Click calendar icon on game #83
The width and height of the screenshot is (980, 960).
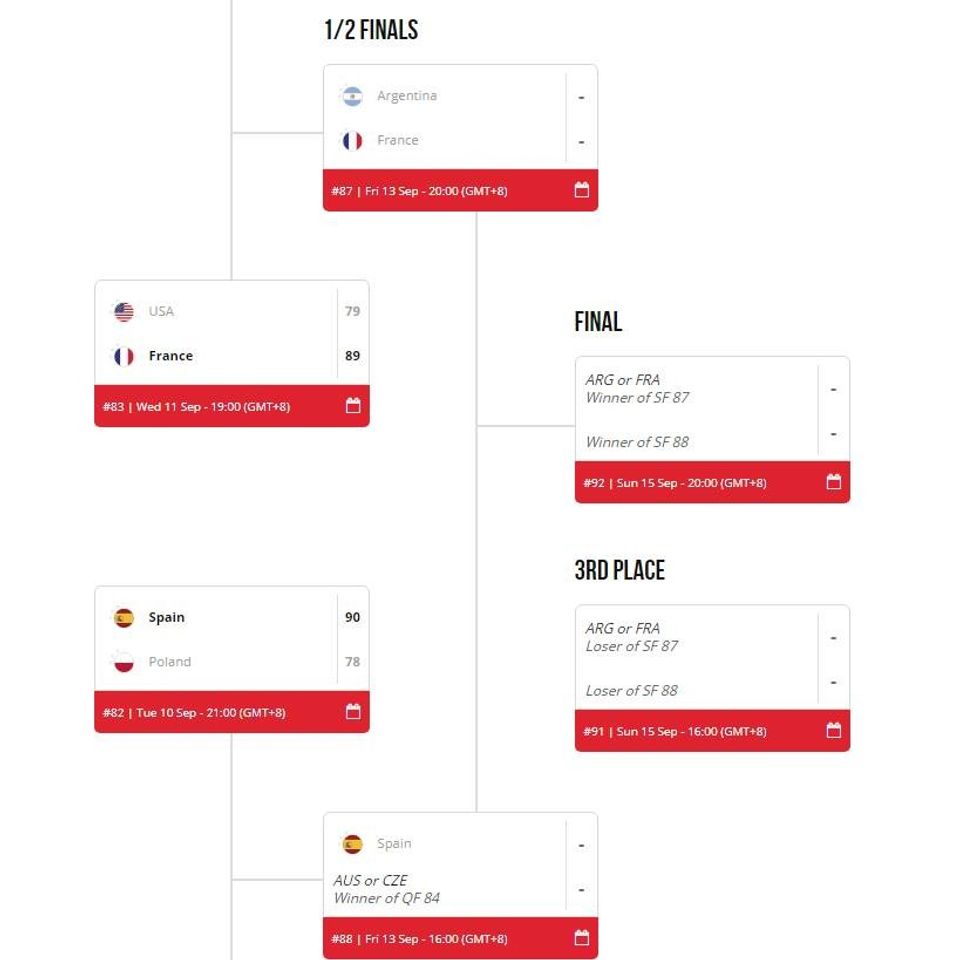tap(353, 406)
